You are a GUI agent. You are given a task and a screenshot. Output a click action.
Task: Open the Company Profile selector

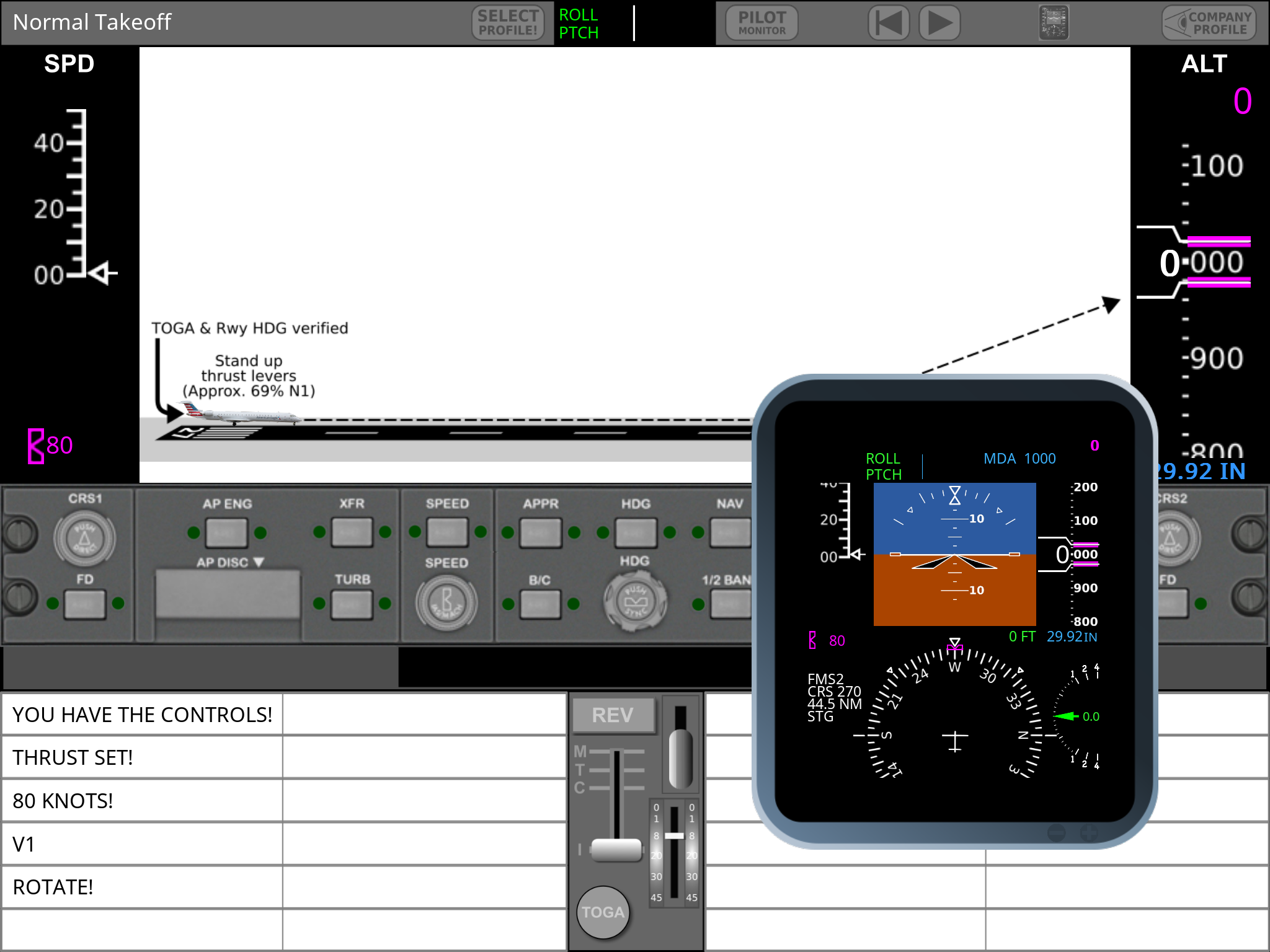click(1208, 23)
